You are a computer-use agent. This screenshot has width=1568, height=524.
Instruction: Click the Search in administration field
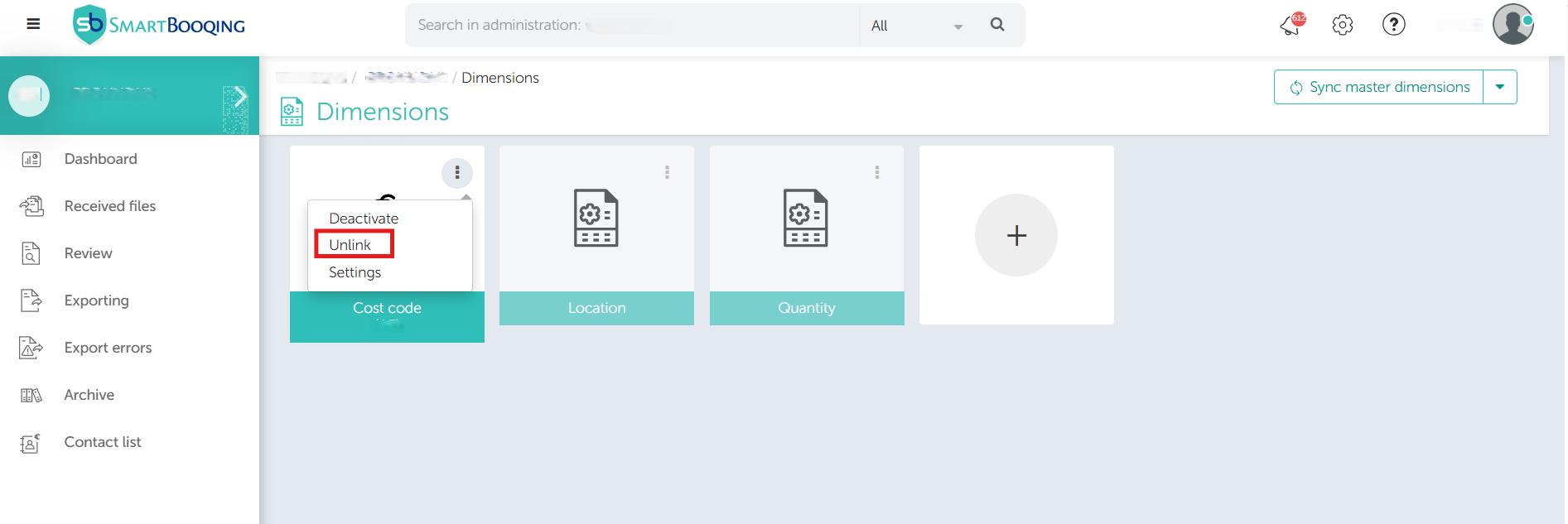coord(631,26)
